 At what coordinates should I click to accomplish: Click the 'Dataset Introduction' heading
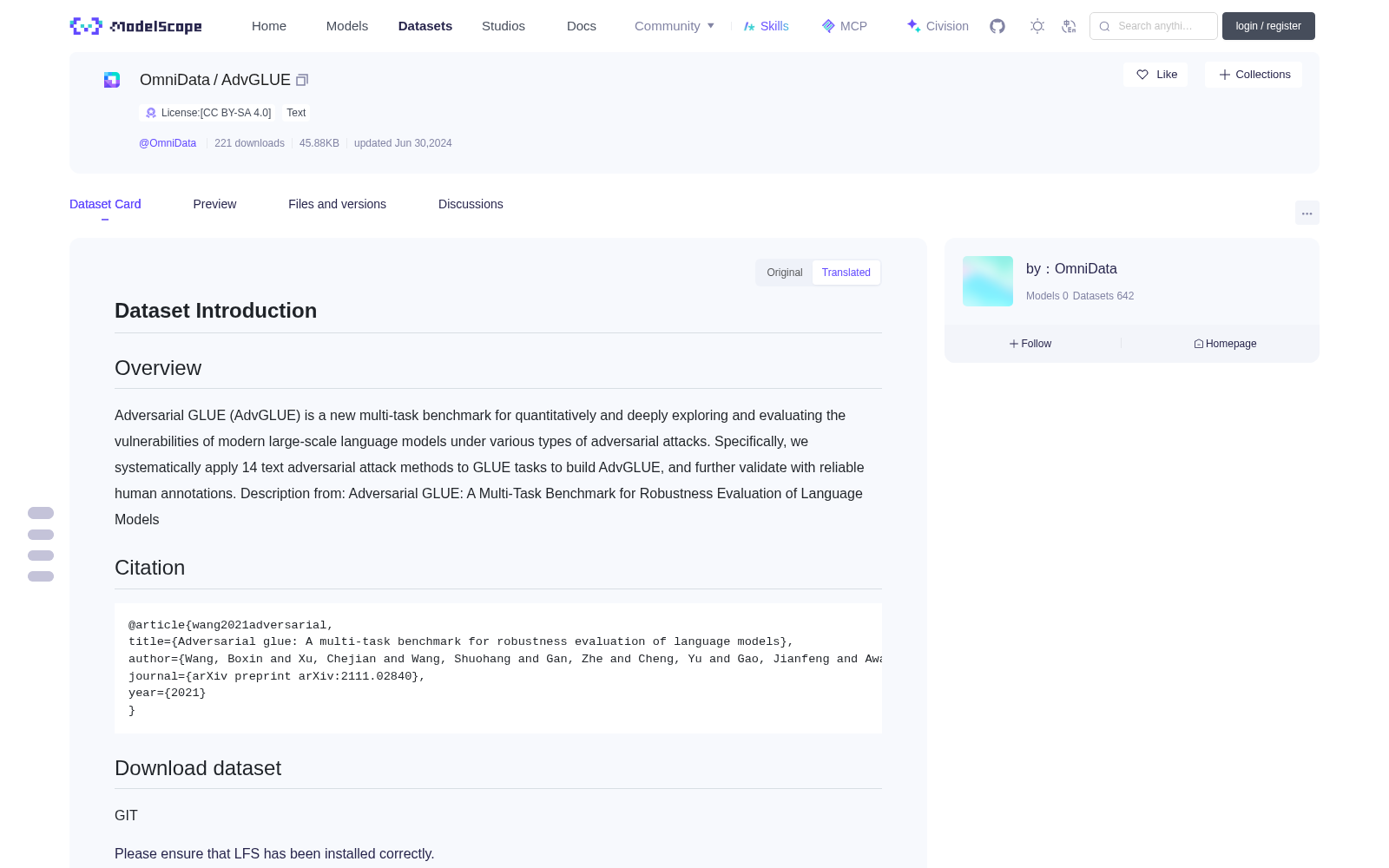(x=215, y=311)
